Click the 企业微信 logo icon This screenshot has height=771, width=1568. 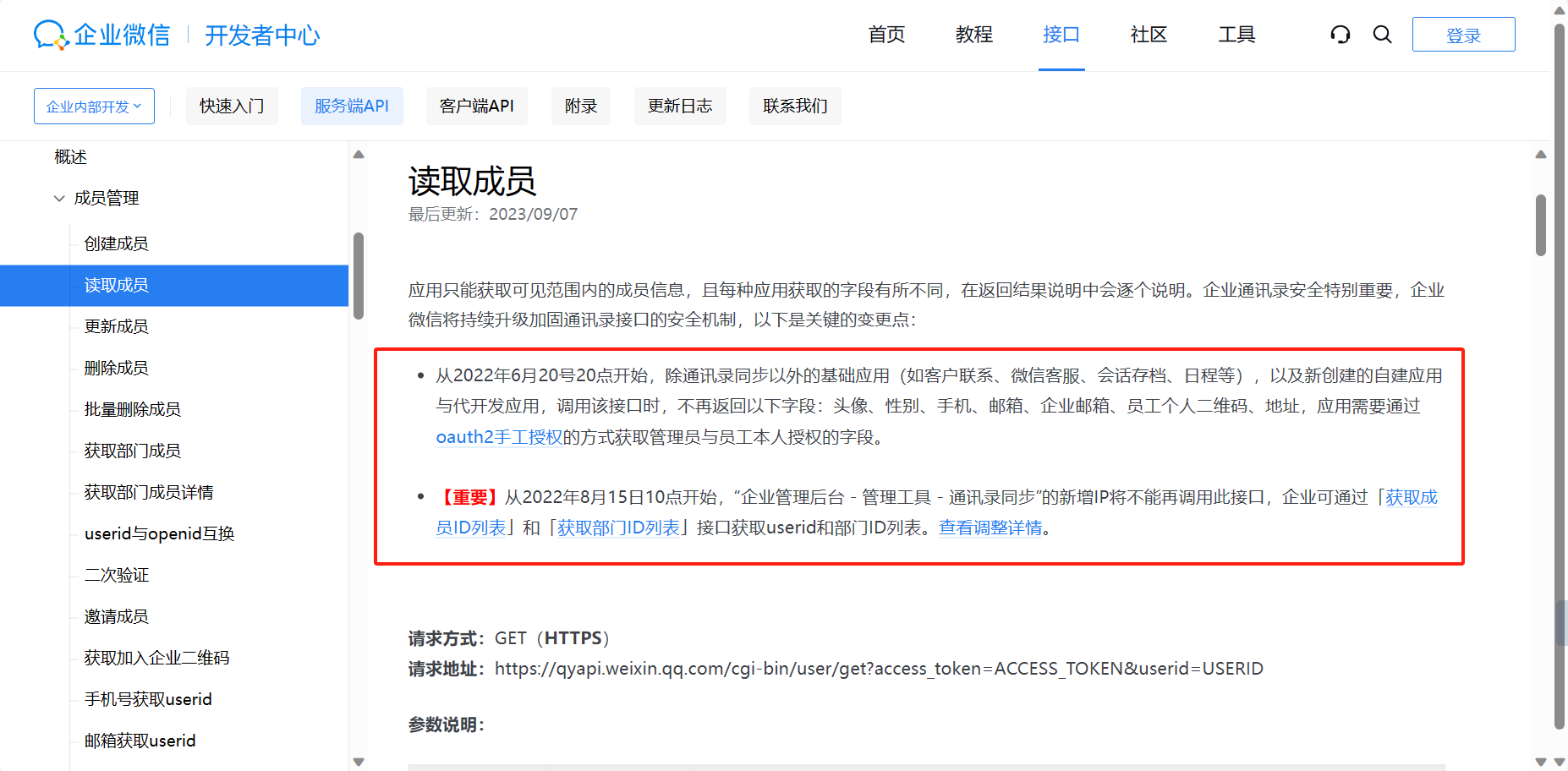click(x=51, y=35)
